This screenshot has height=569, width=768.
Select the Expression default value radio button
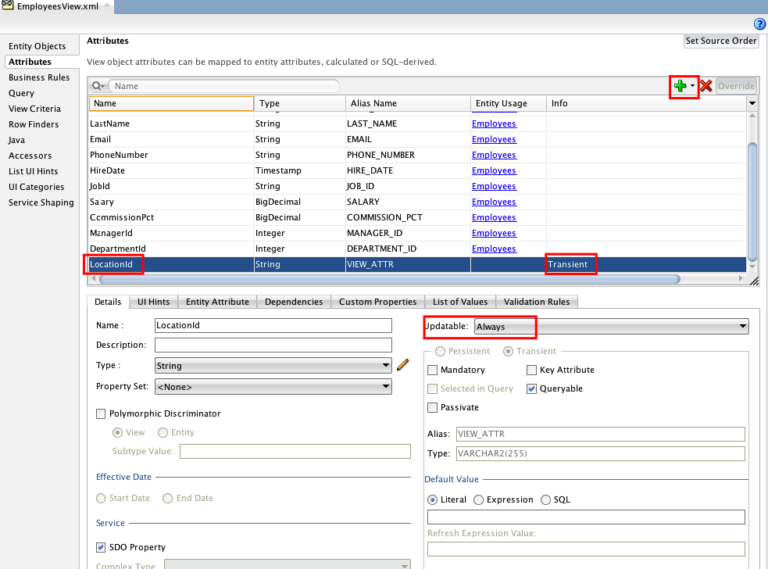[x=479, y=500]
